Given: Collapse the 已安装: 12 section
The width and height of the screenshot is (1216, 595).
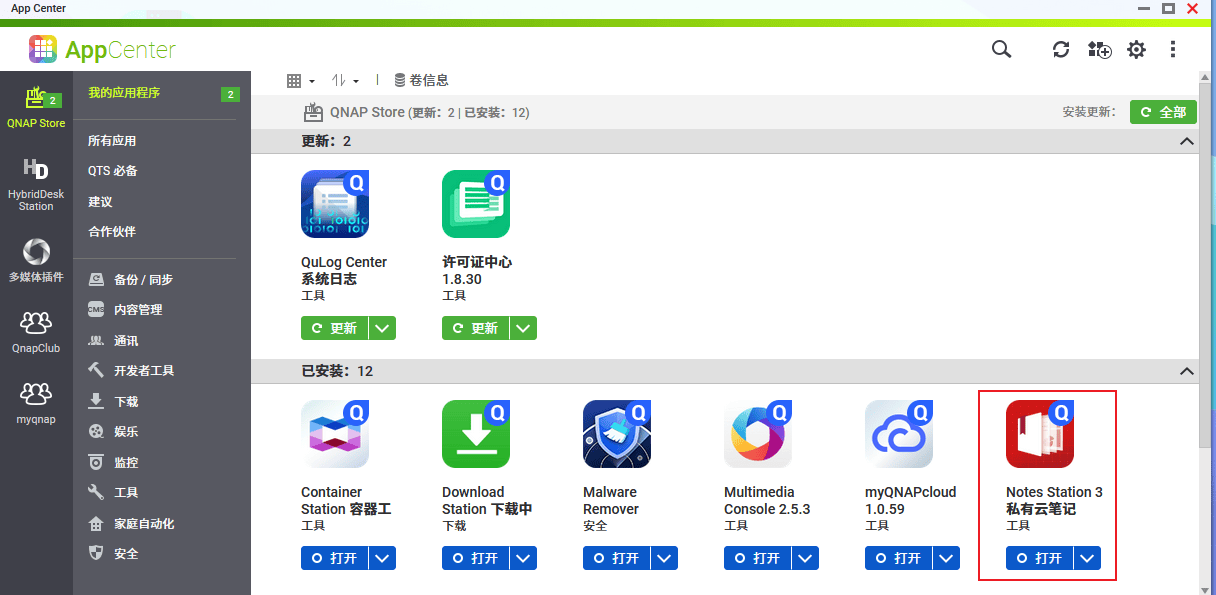Looking at the screenshot, I should pyautogui.click(x=1187, y=371).
